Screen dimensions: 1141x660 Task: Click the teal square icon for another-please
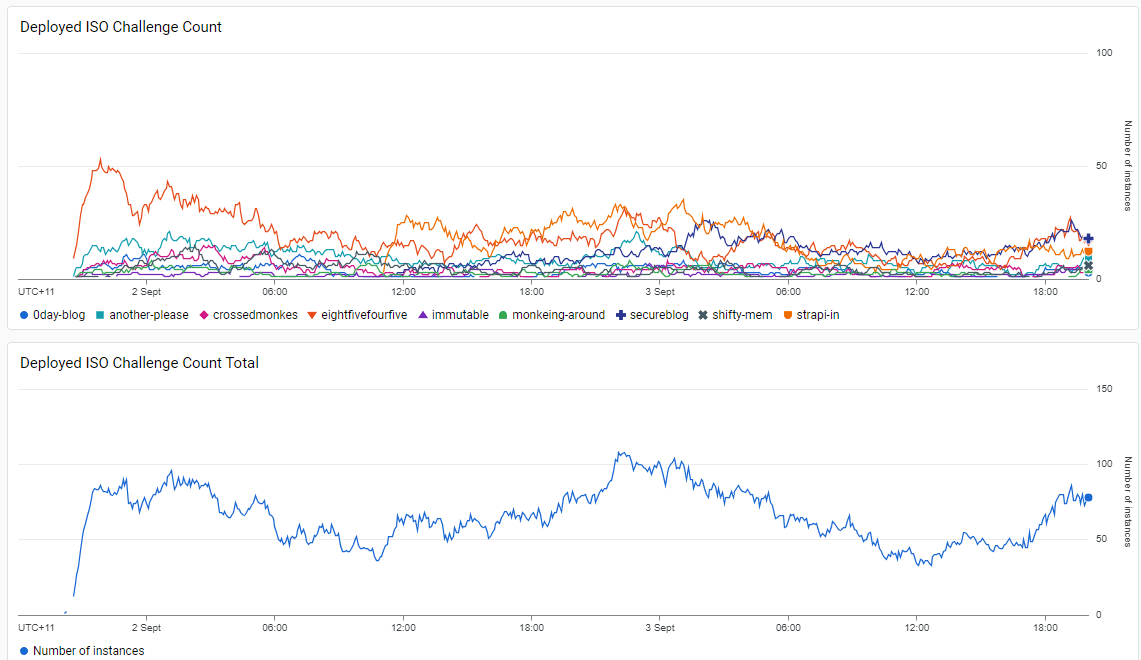[x=100, y=315]
